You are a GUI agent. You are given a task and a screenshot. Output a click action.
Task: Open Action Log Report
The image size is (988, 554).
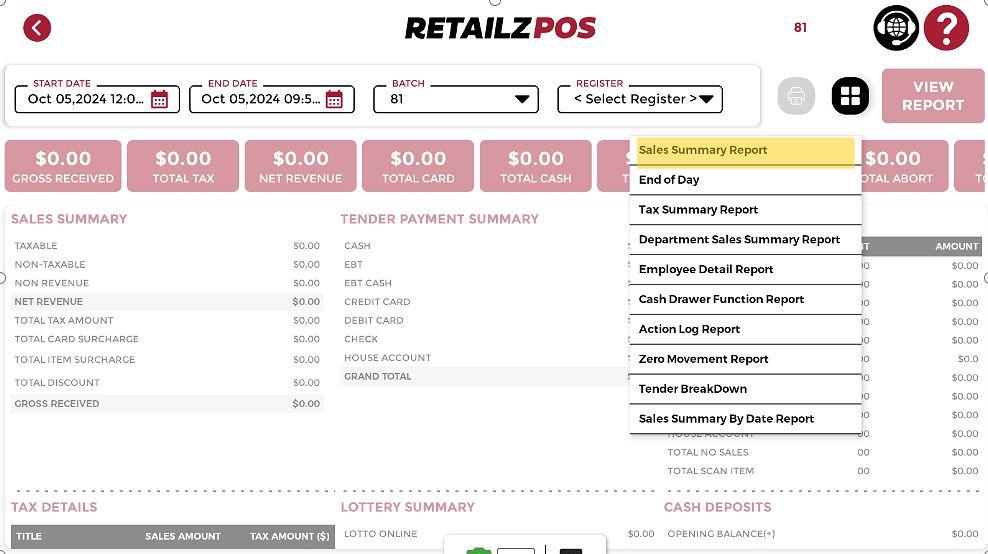tap(745, 329)
